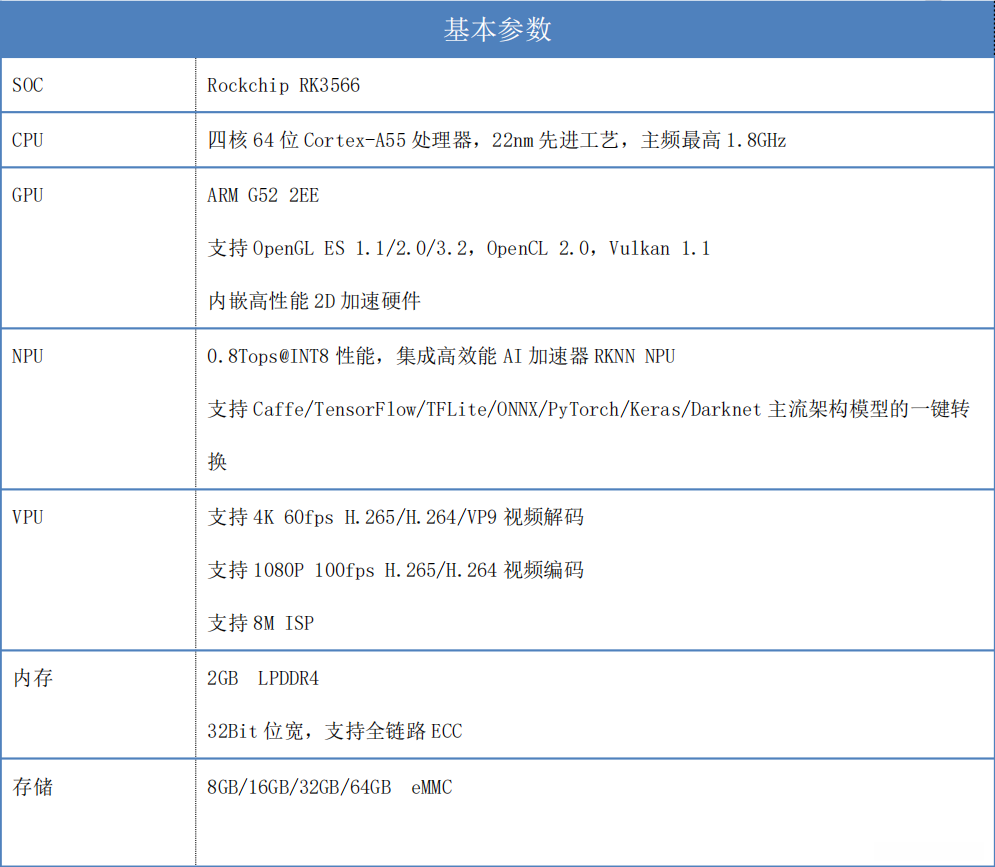Image resolution: width=995 pixels, height=867 pixels.
Task: Select the CPU row label
Action: point(27,140)
